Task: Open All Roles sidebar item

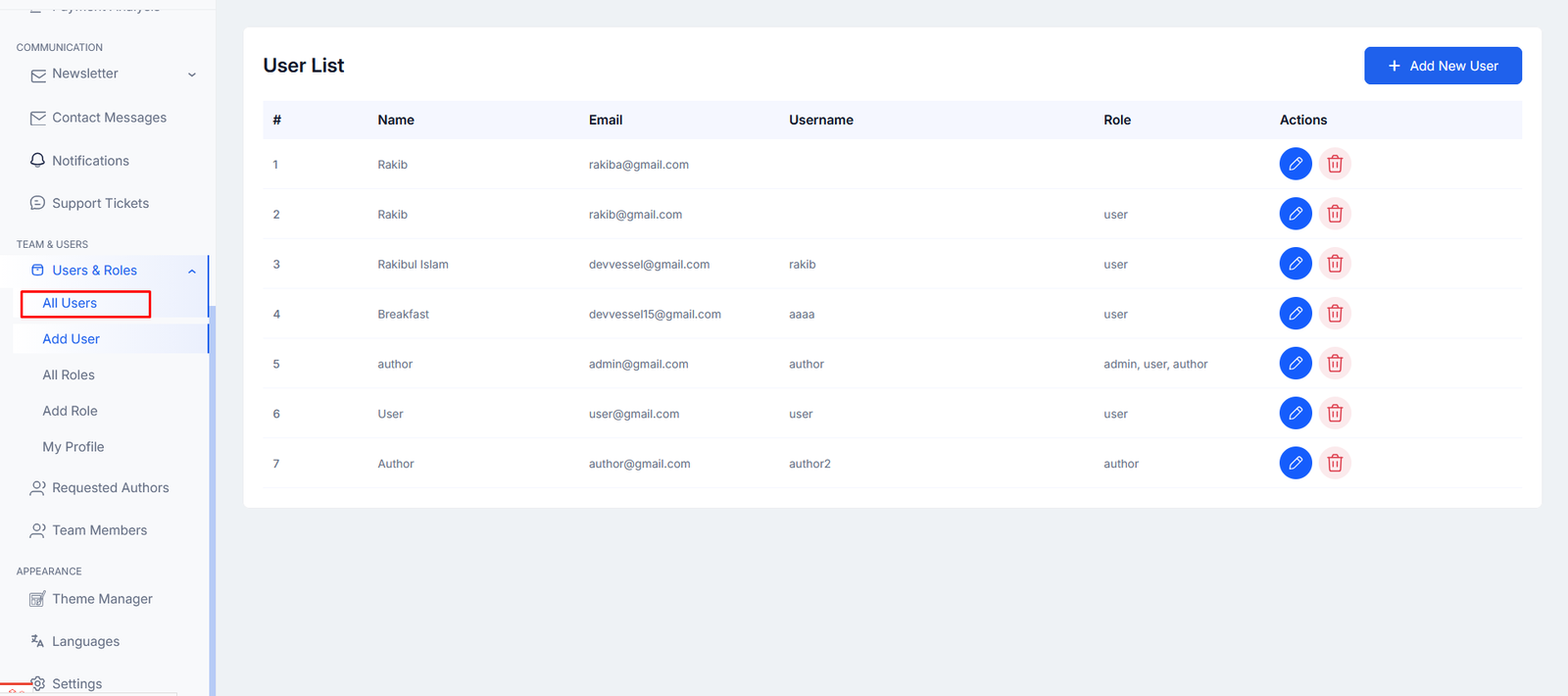Action: click(69, 375)
